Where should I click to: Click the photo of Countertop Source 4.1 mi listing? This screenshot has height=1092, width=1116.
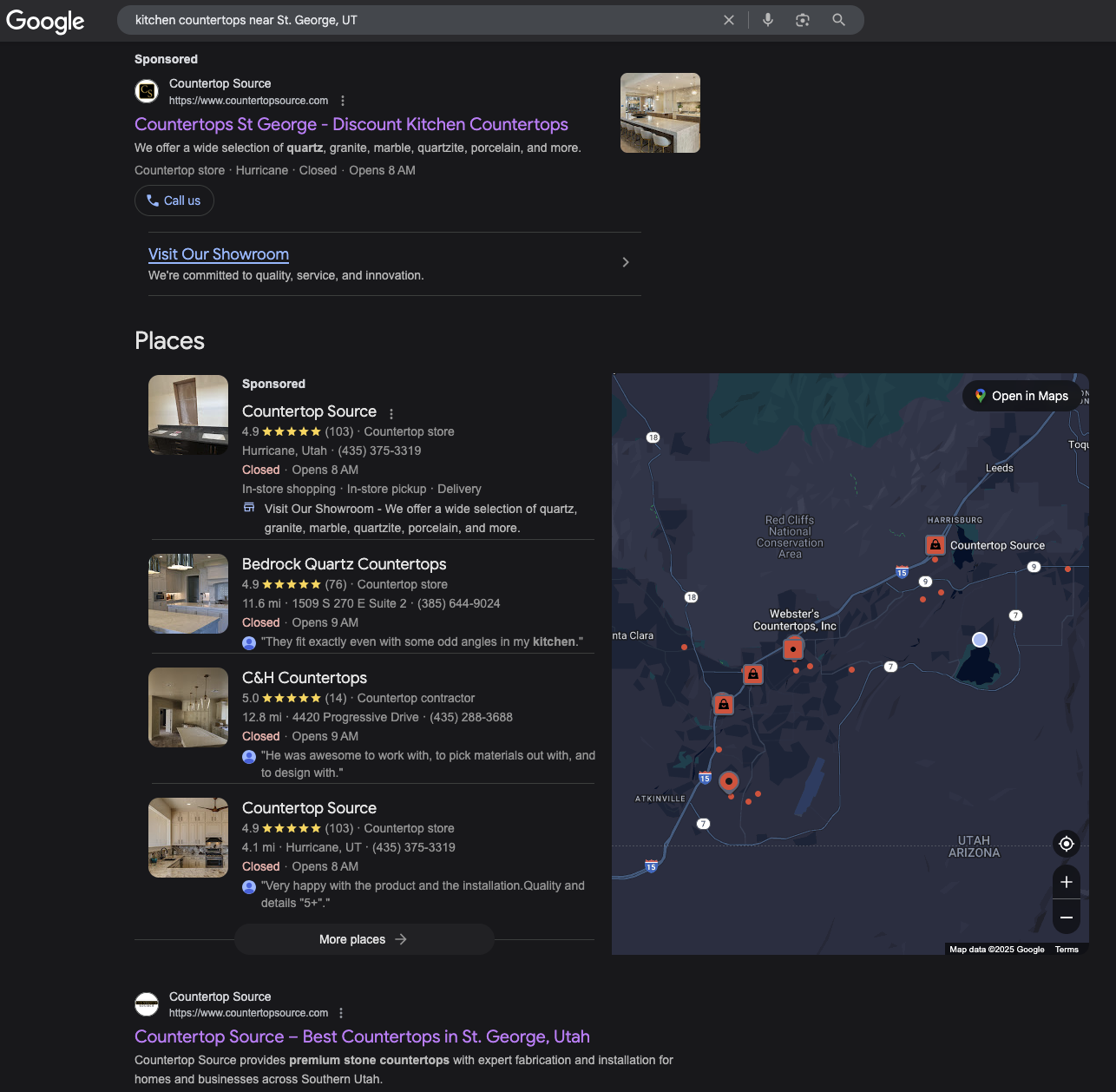(188, 838)
